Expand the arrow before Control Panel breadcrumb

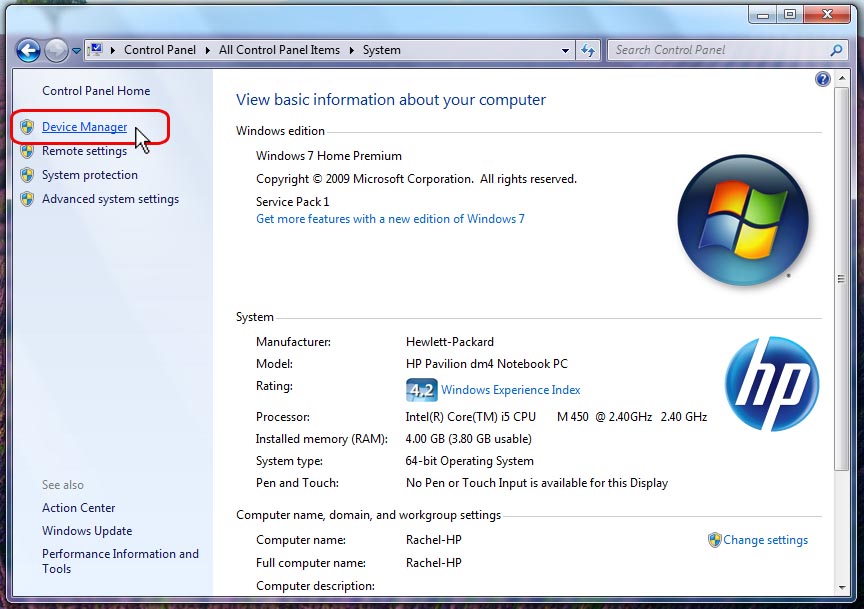point(112,50)
